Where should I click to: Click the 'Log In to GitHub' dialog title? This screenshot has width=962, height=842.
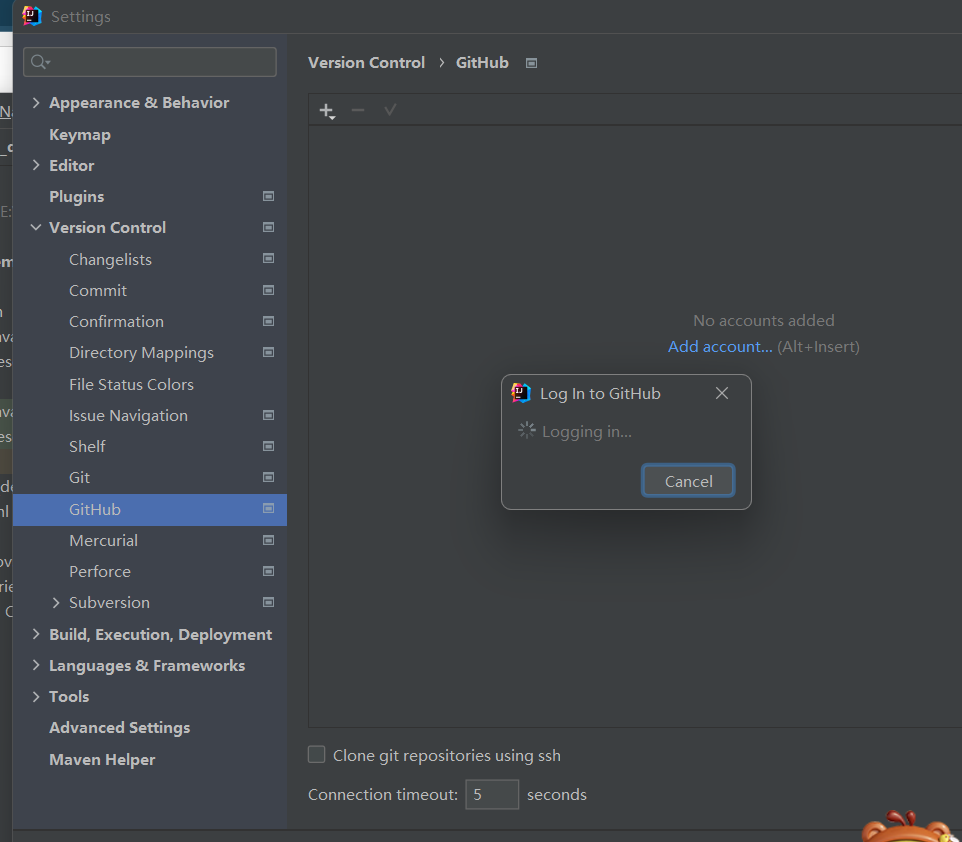coord(600,394)
